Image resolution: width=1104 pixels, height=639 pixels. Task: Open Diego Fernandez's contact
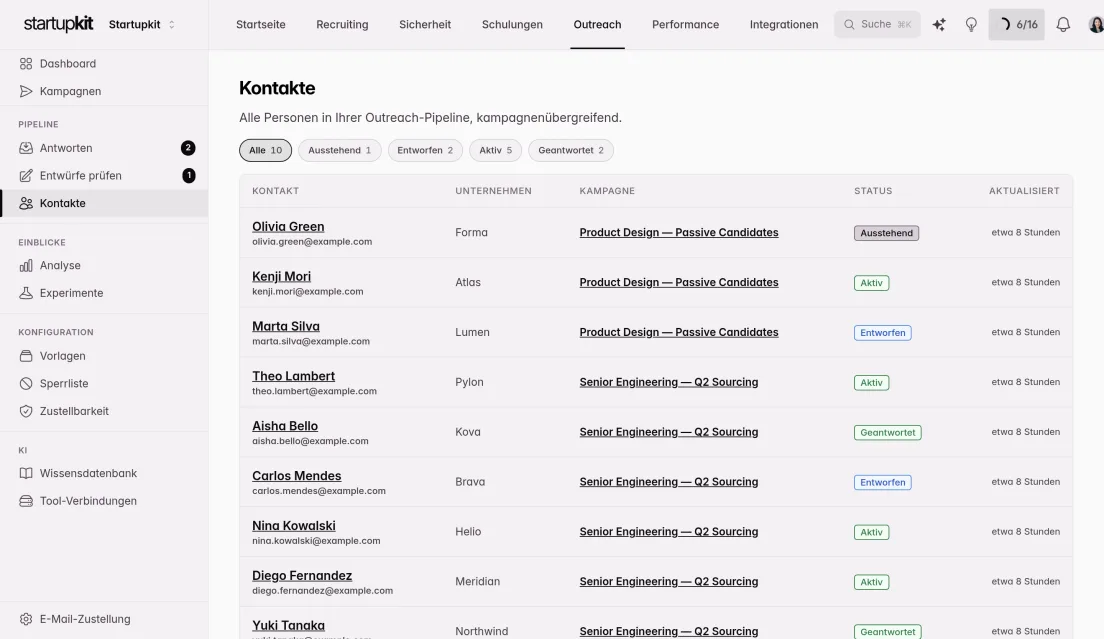[302, 576]
